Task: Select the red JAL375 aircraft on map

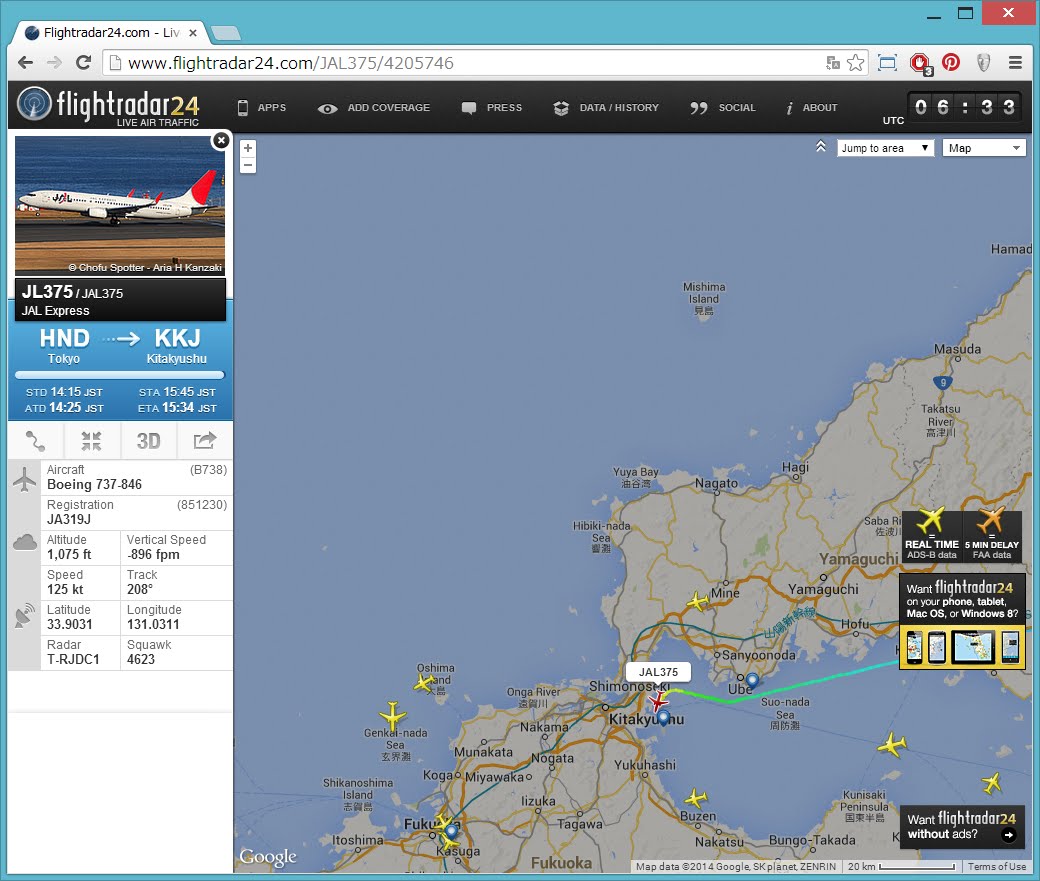Action: click(x=657, y=700)
